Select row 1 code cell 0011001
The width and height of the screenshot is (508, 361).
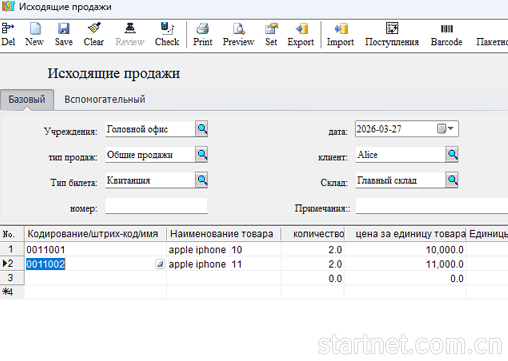(95, 249)
